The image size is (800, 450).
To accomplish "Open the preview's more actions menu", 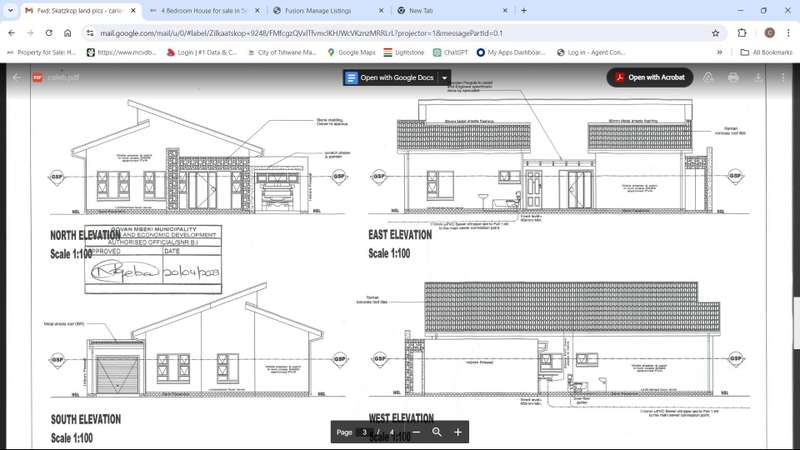I will [783, 77].
